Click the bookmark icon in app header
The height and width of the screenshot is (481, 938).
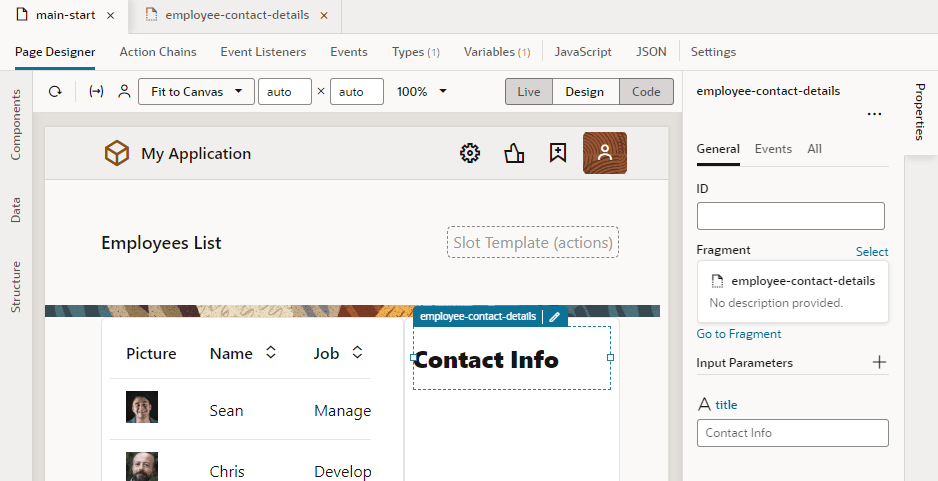(x=558, y=153)
